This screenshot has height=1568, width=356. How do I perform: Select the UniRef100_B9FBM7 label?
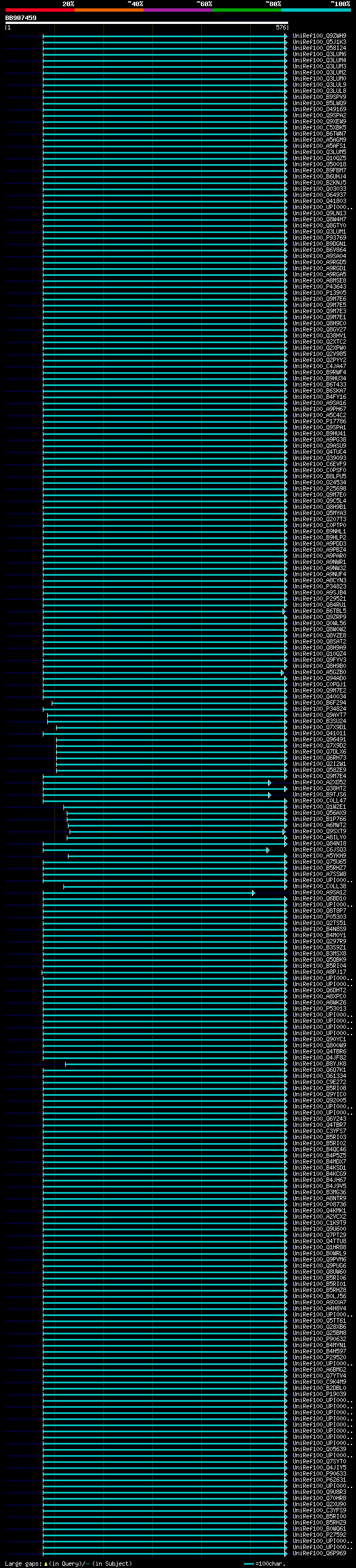click(x=319, y=170)
